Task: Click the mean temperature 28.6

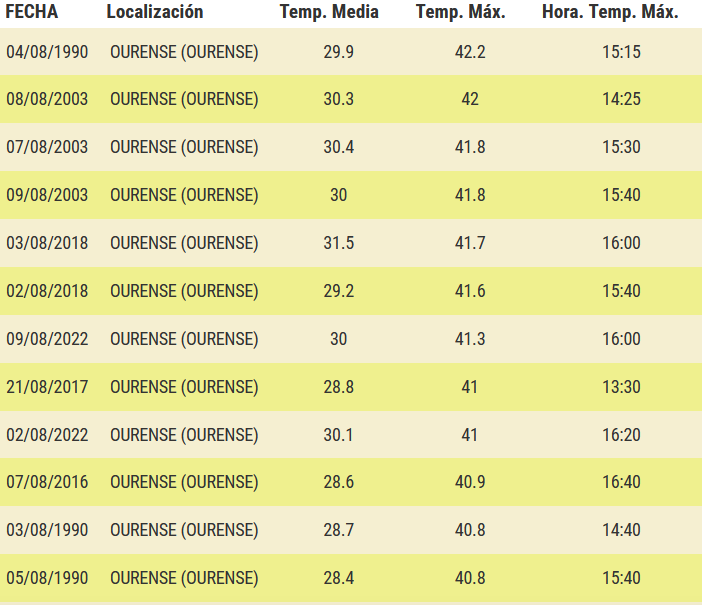Action: coord(339,482)
